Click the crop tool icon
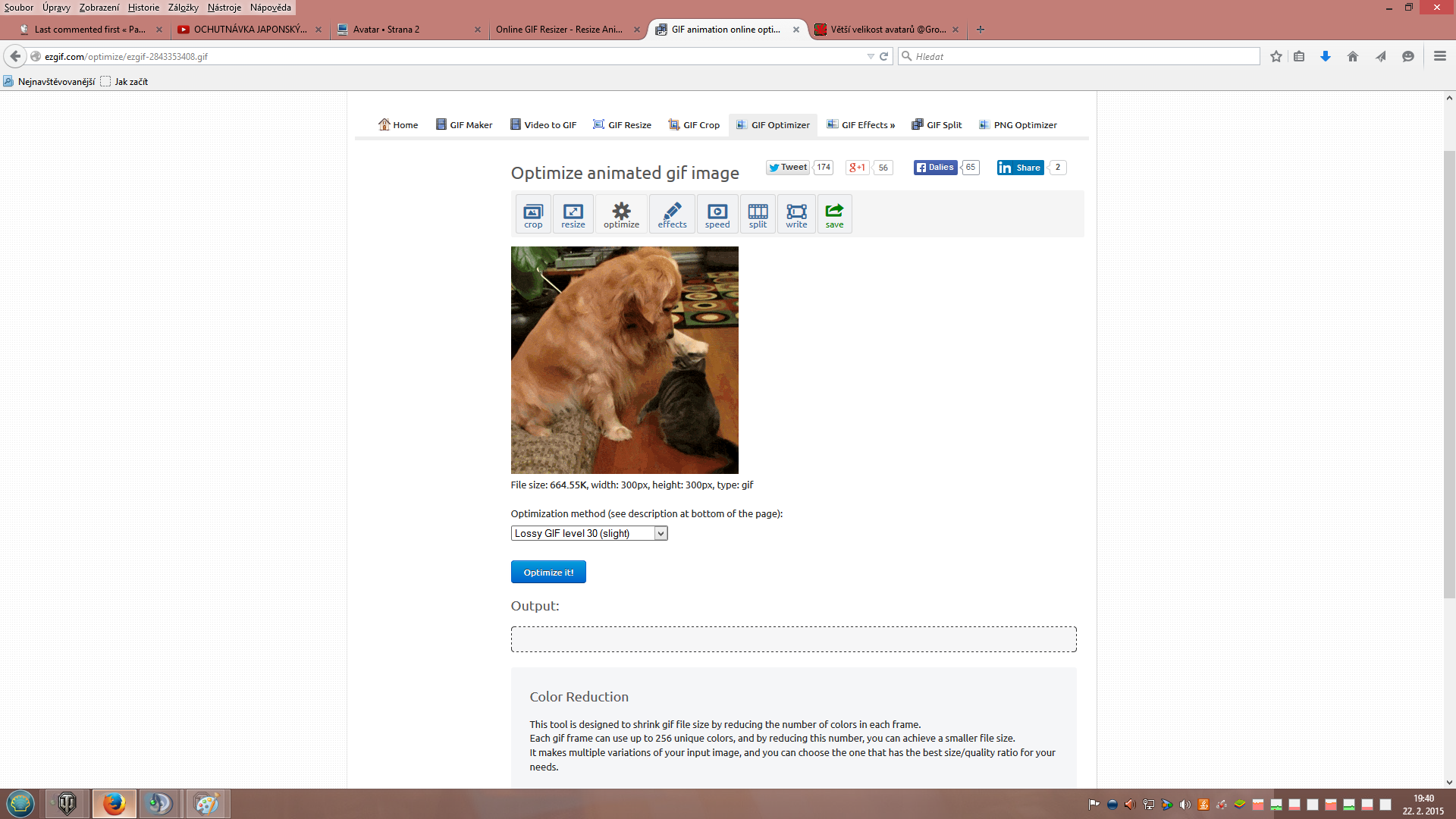The image size is (1456, 819). coord(533,214)
